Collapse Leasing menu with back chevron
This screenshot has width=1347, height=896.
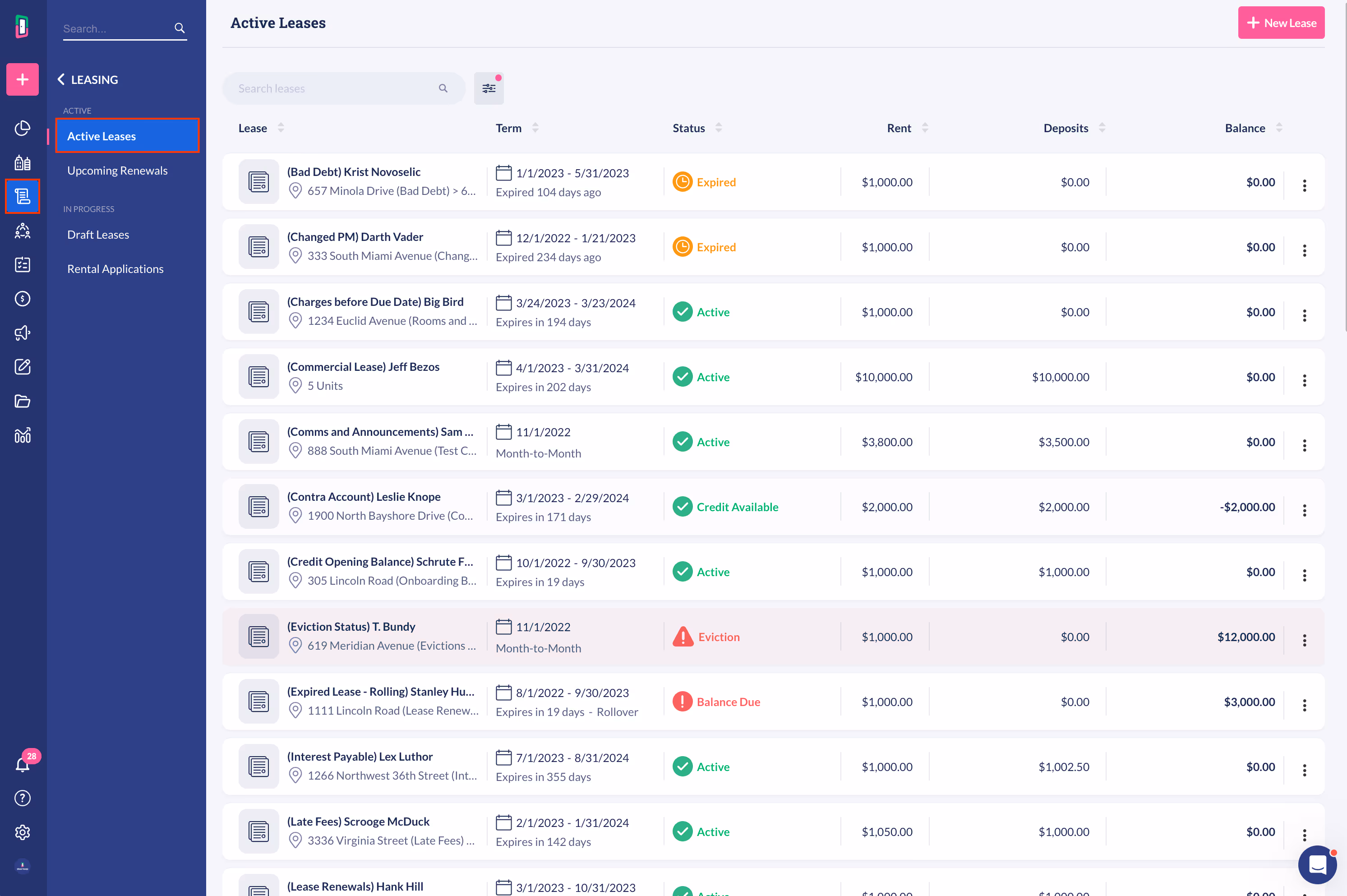(x=61, y=79)
